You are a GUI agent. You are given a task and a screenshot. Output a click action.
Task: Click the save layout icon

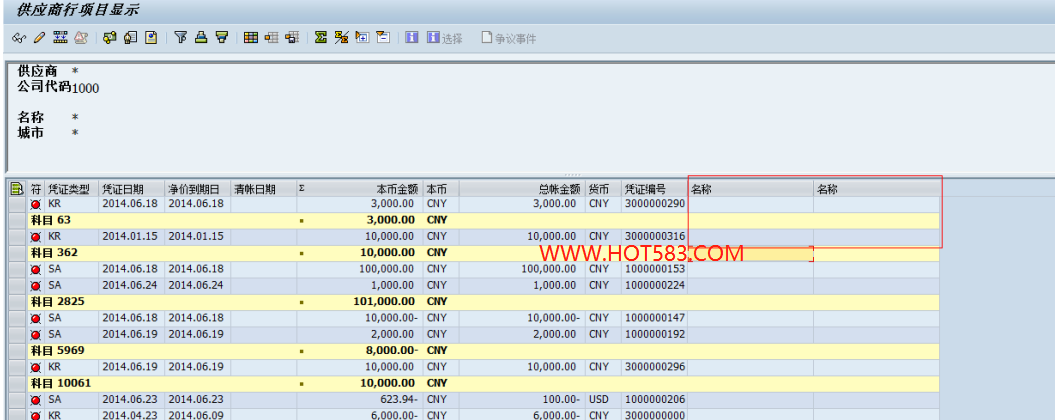pyautogui.click(x=291, y=38)
